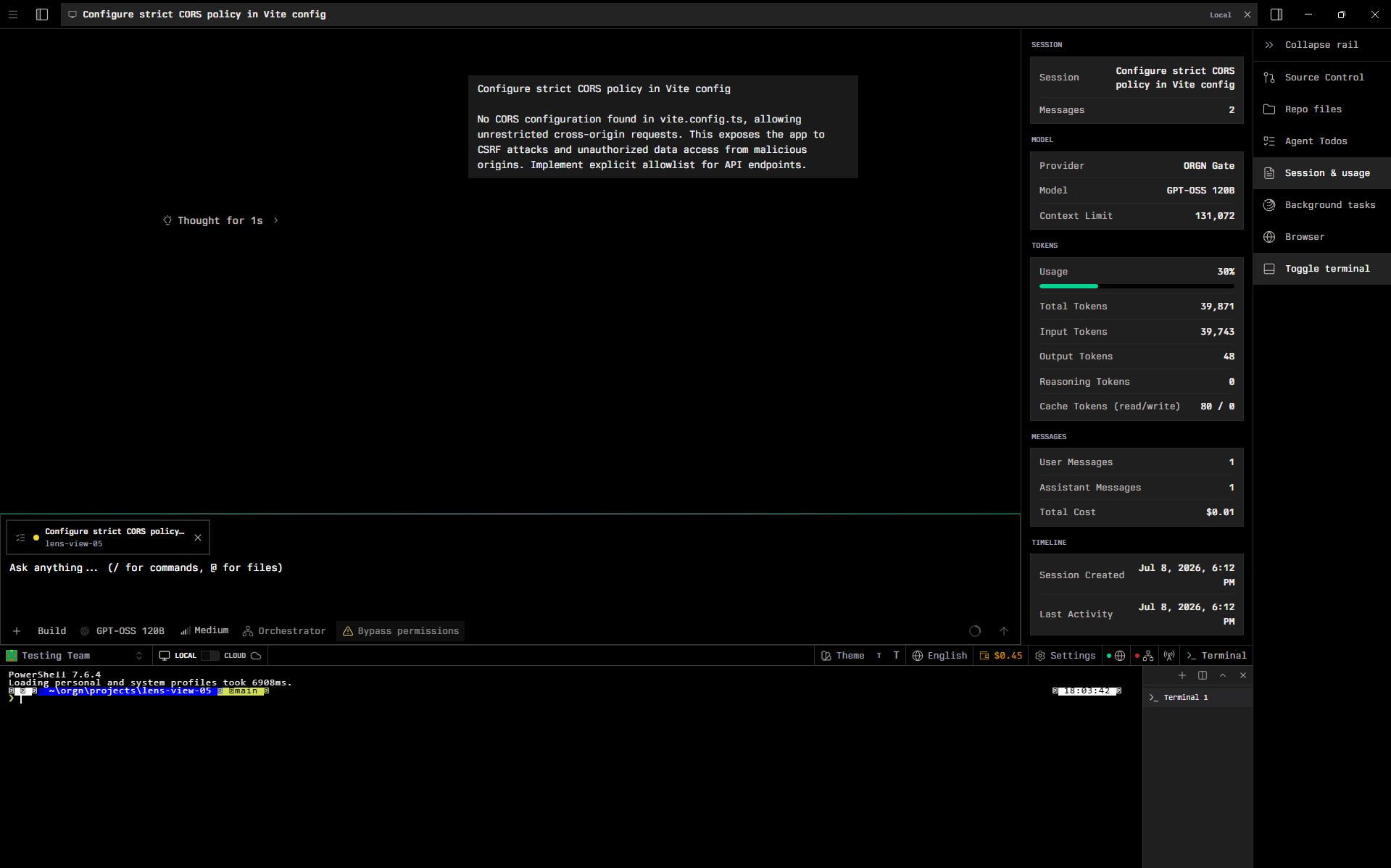
Task: Close the Configure strict CORS policy title tab
Action: point(1247,14)
